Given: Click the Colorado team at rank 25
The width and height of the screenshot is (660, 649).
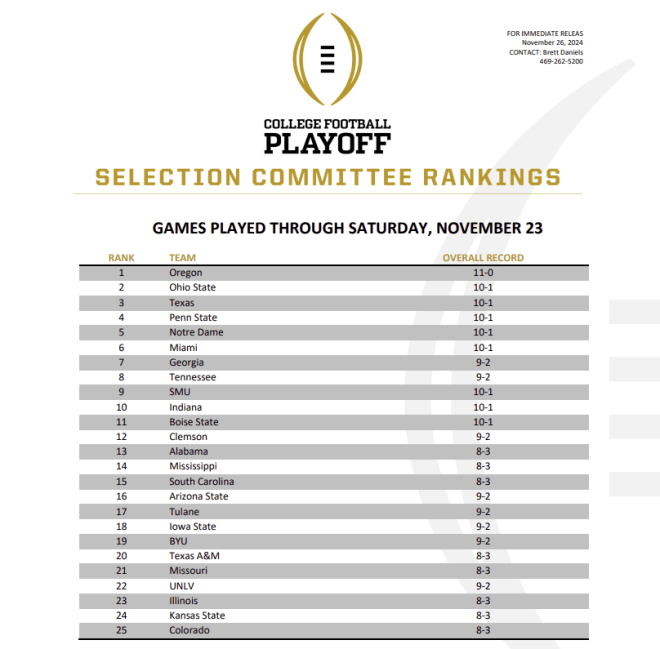Looking at the screenshot, I should pyautogui.click(x=189, y=630).
